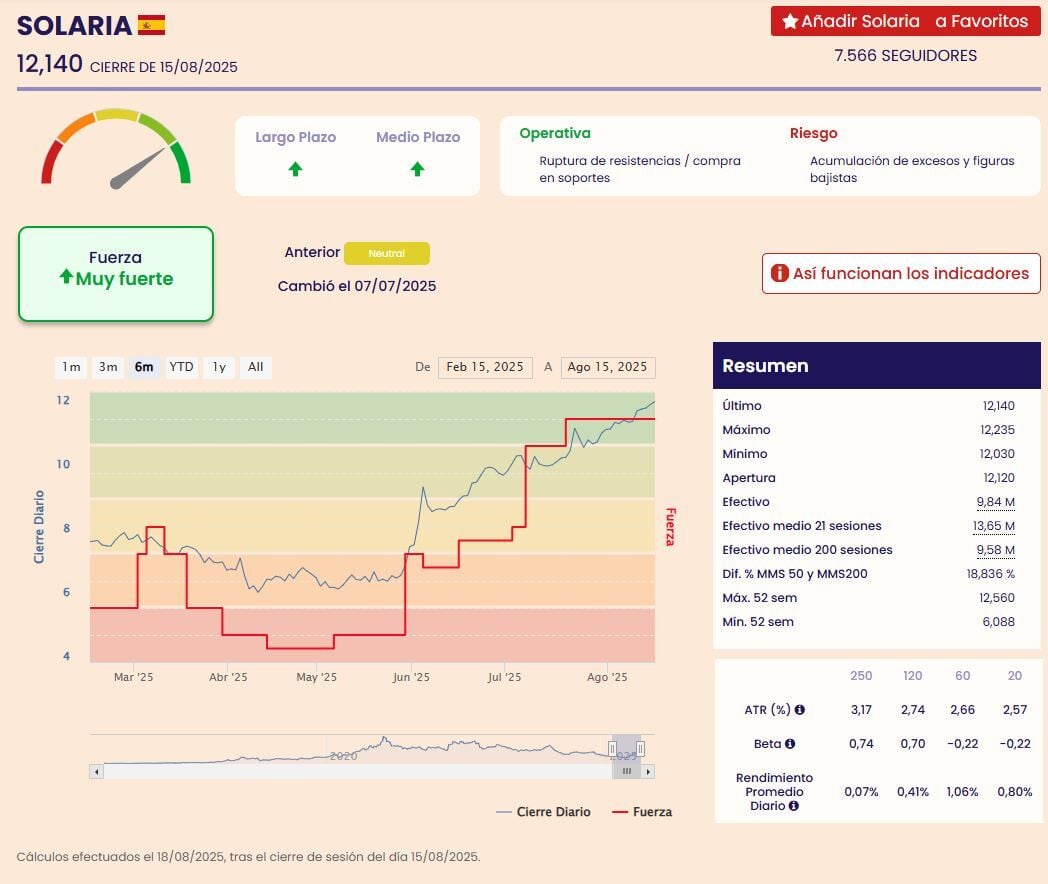Click the green Medio Plazo up arrow
Image resolution: width=1048 pixels, height=884 pixels.
coord(417,169)
